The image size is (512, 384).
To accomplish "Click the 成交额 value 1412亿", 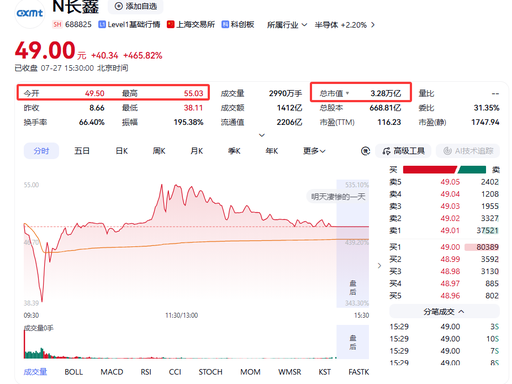I will pyautogui.click(x=289, y=108).
